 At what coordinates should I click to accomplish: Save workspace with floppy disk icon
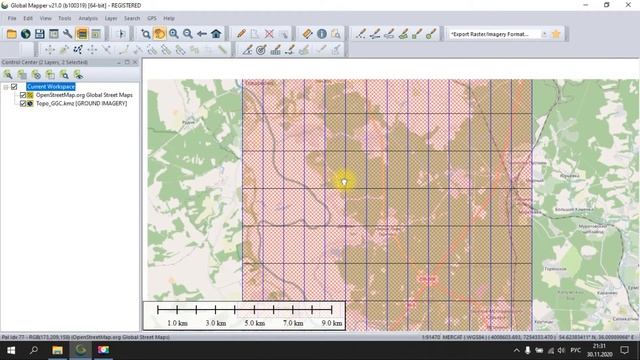[40, 34]
